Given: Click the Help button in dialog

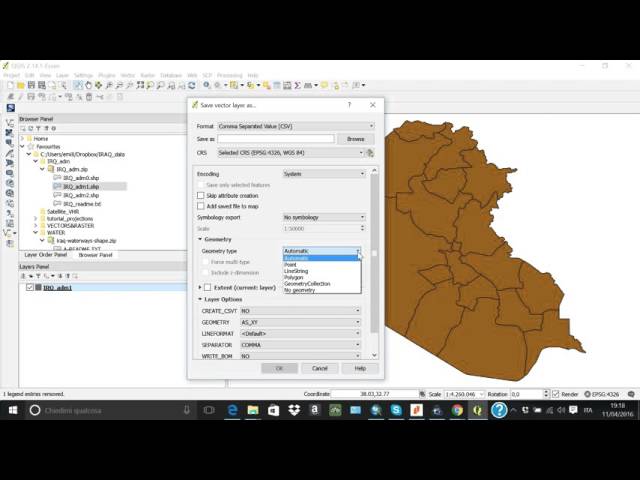Looking at the screenshot, I should 360,368.
